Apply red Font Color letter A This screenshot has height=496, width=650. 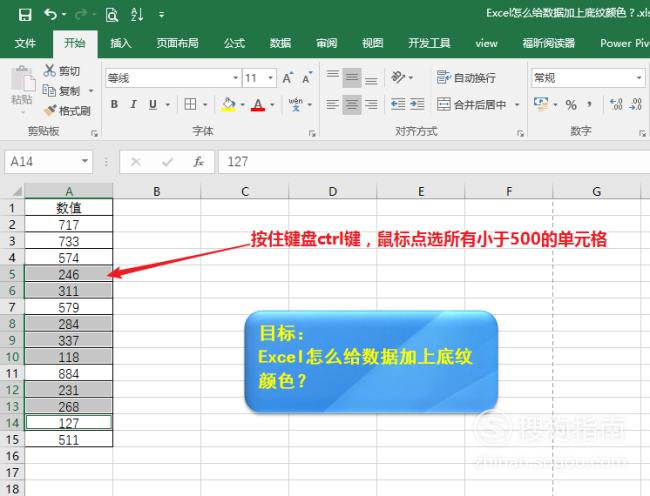258,104
